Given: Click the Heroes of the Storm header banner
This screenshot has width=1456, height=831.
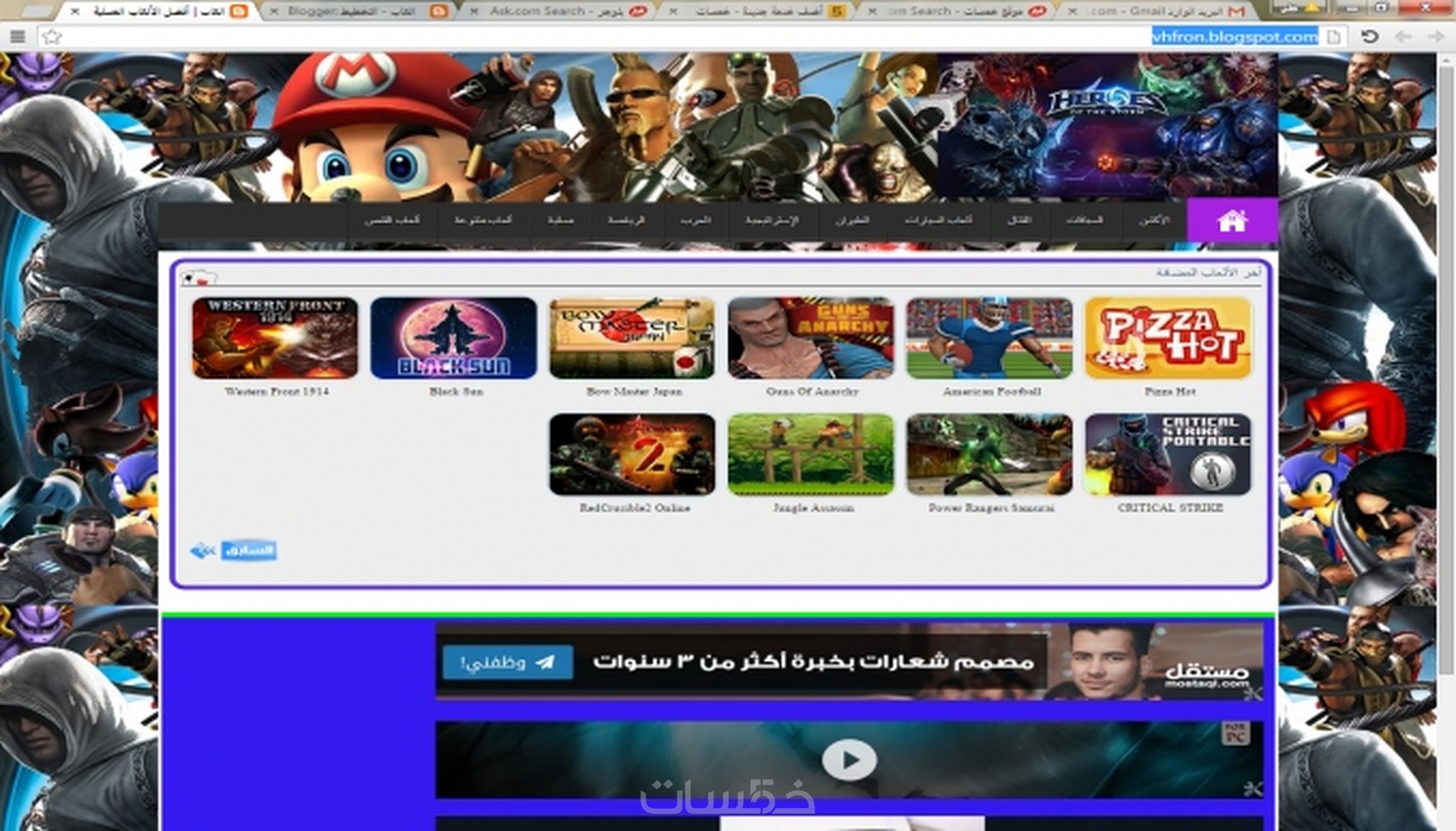Looking at the screenshot, I should tap(1107, 126).
